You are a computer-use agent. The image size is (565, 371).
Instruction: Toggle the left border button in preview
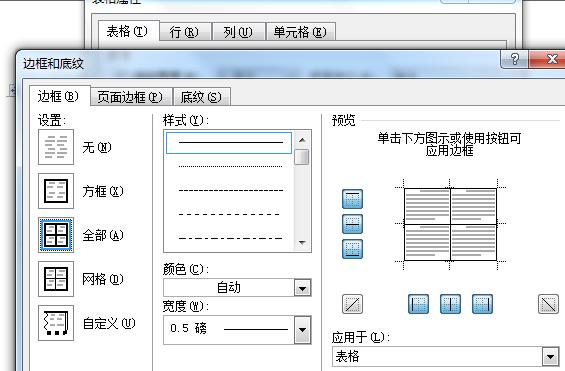coord(418,304)
